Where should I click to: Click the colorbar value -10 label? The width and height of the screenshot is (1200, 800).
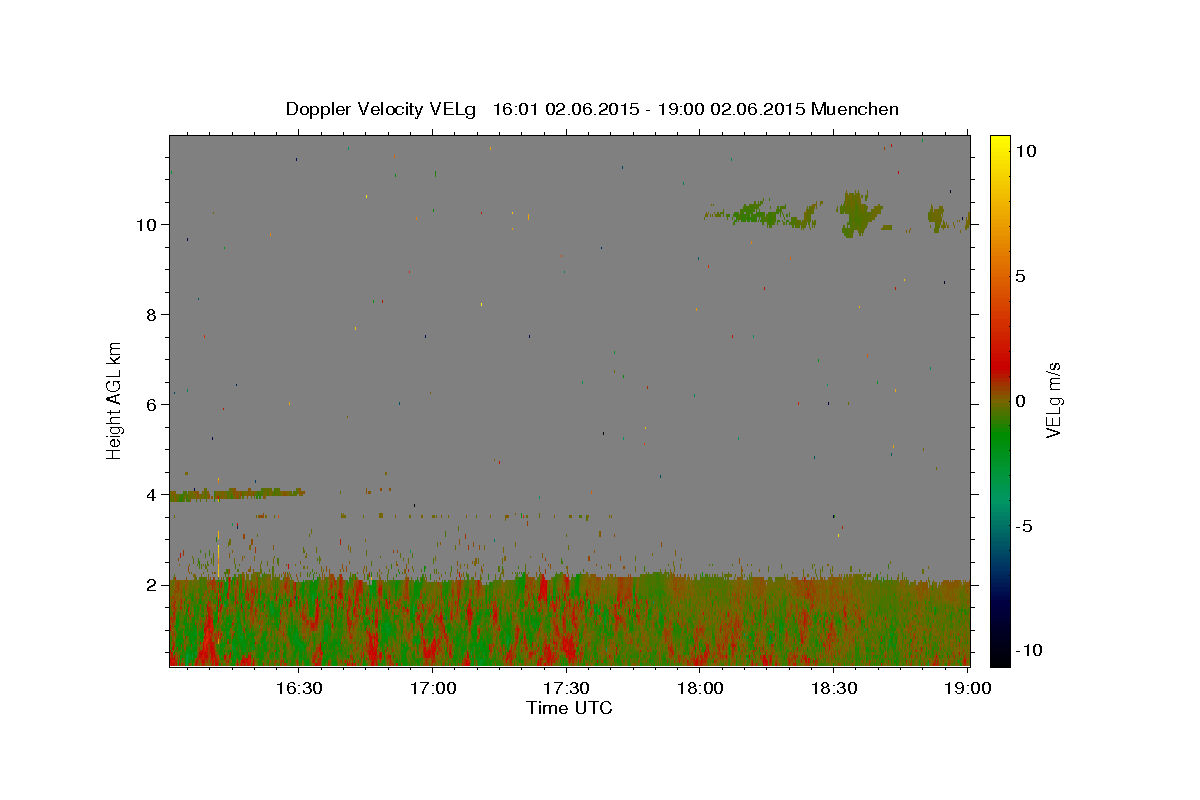pos(1029,651)
